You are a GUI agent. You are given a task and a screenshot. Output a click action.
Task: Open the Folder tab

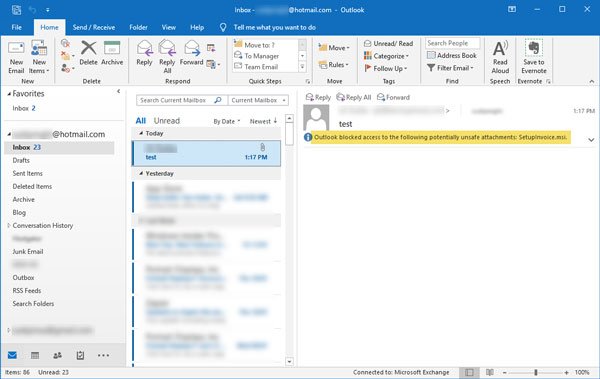(x=138, y=27)
